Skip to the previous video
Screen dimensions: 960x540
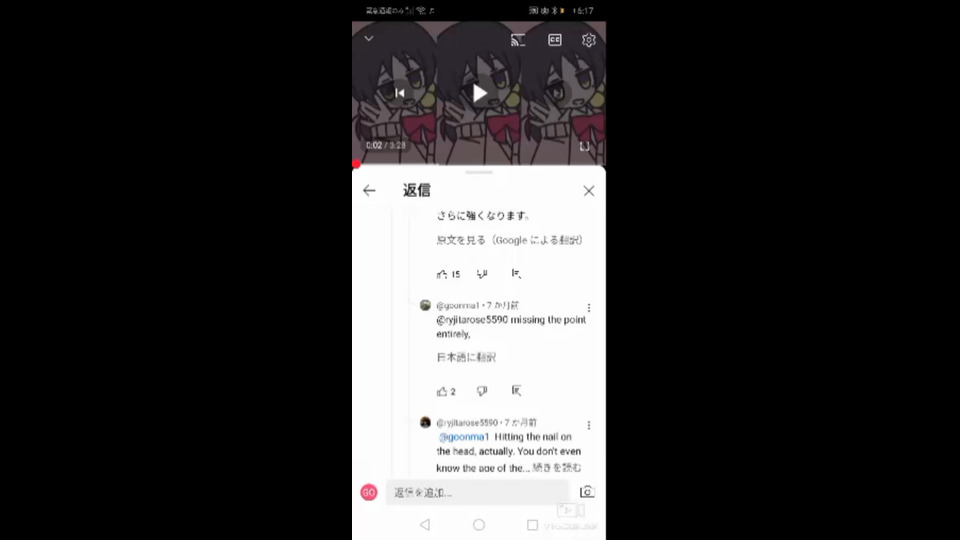pyautogui.click(x=400, y=93)
